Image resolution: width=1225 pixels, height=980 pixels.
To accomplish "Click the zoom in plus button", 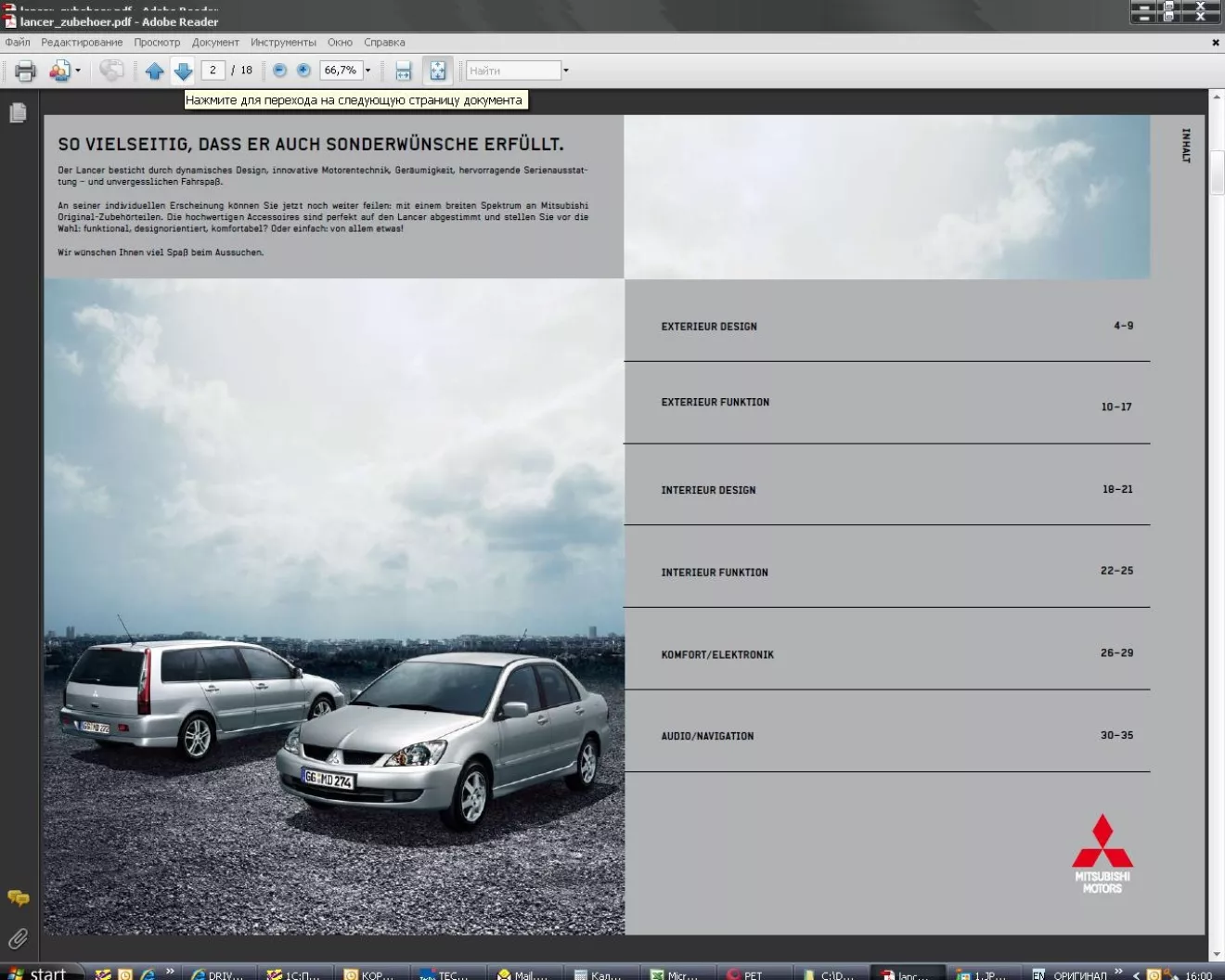I will (303, 71).
